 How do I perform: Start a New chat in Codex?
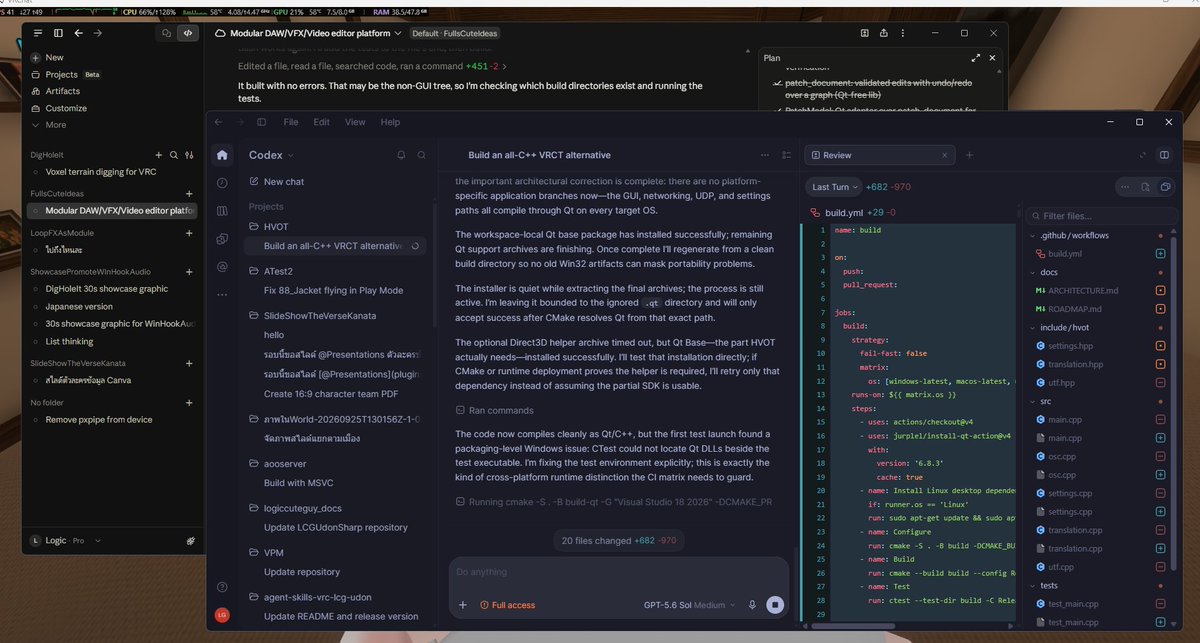[276, 182]
